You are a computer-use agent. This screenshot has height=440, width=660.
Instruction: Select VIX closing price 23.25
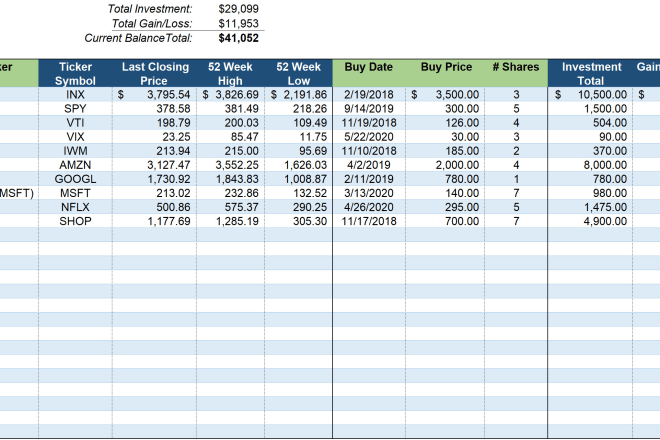pos(154,137)
